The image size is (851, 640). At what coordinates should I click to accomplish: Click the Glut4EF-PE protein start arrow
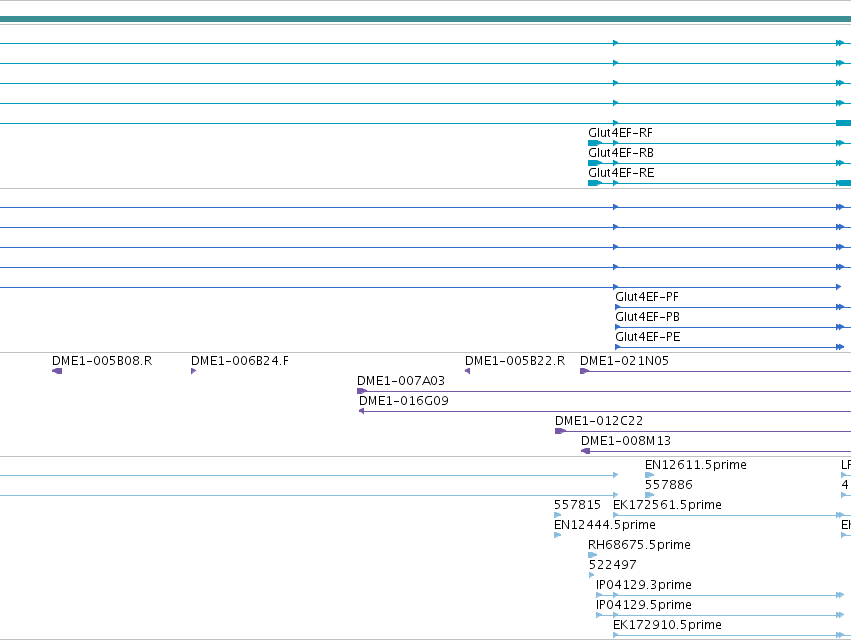pyautogui.click(x=618, y=347)
